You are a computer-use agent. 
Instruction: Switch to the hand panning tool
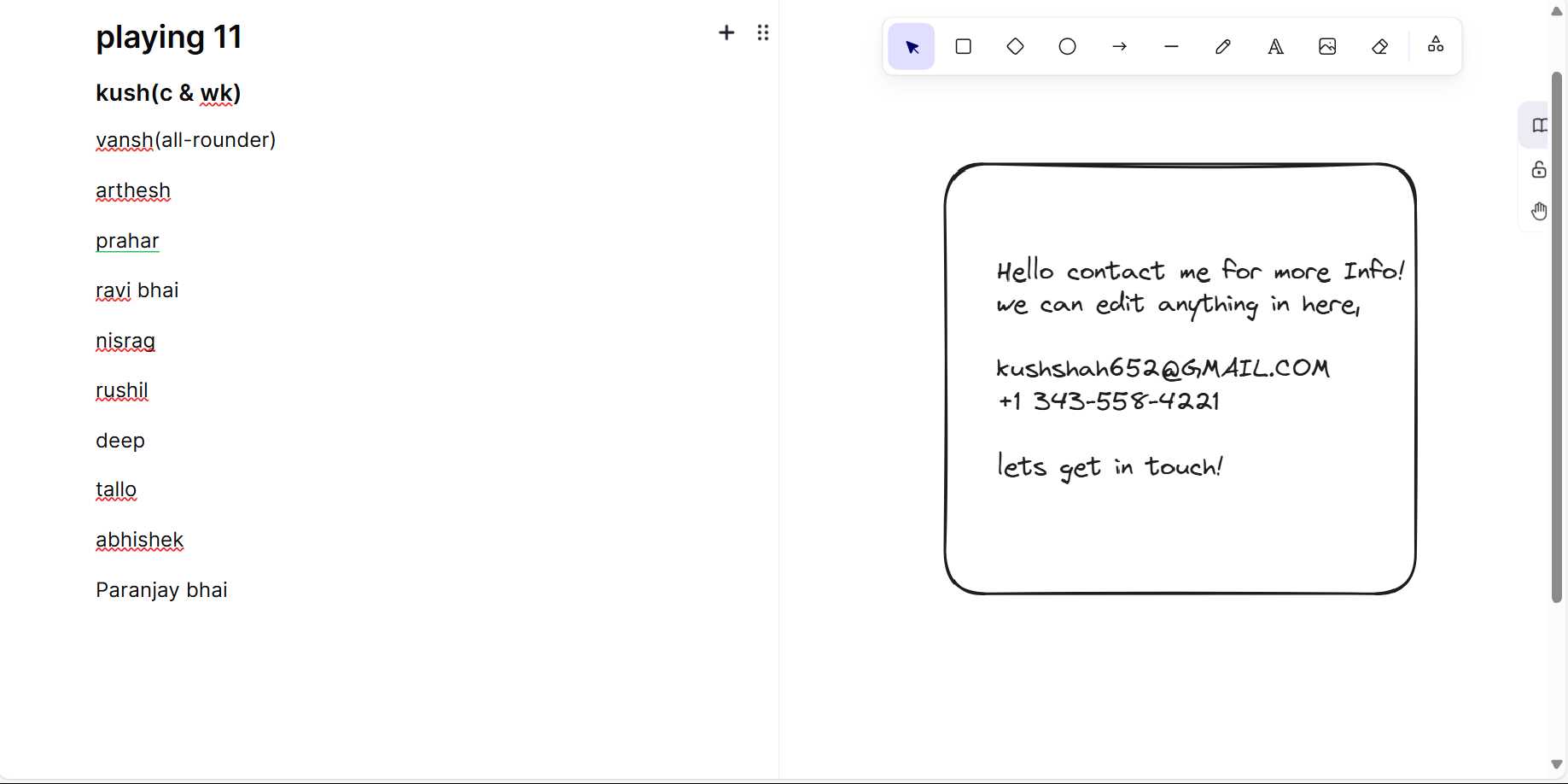[x=1539, y=211]
